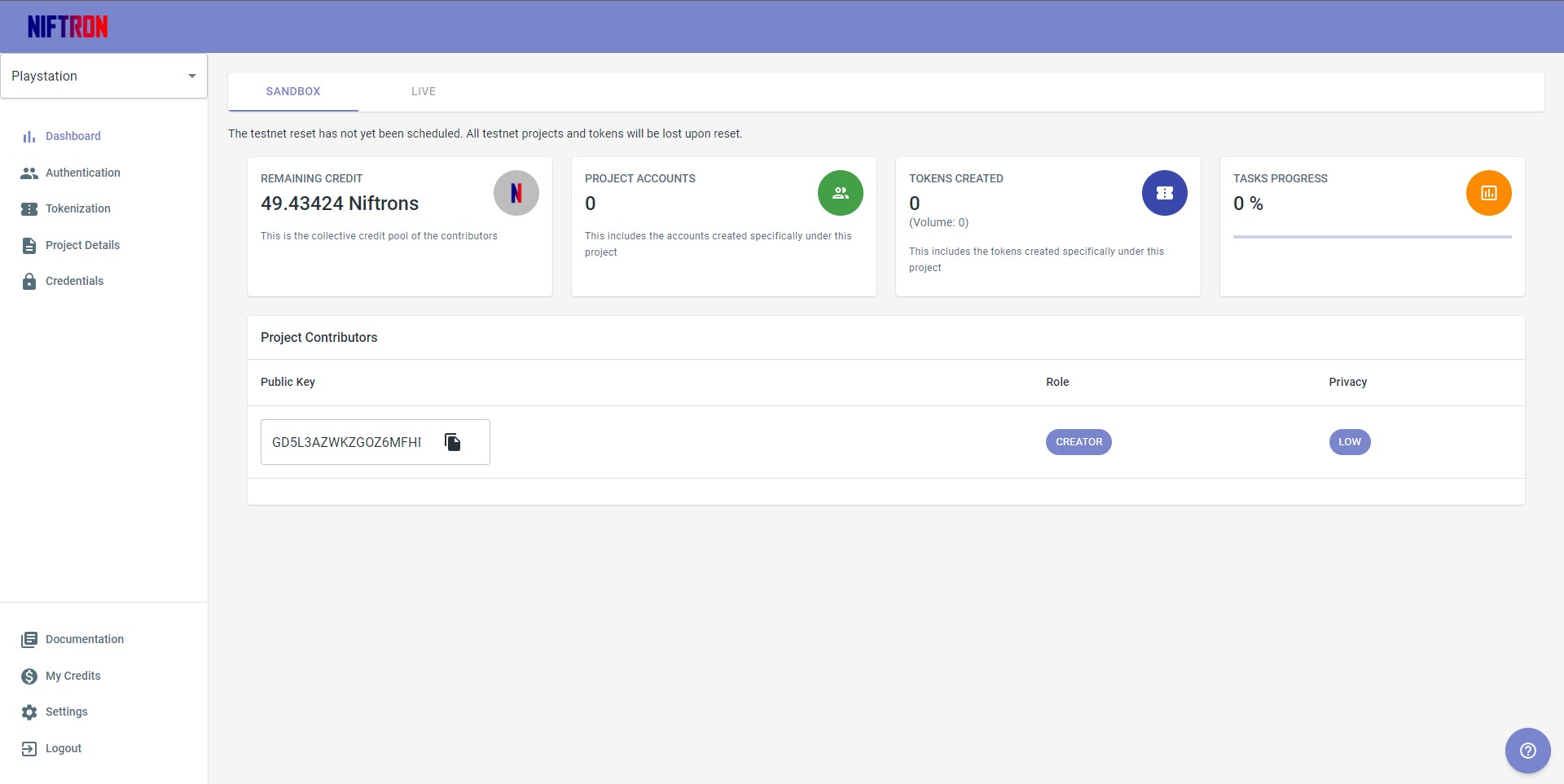Click the LOW privacy badge

click(1349, 442)
